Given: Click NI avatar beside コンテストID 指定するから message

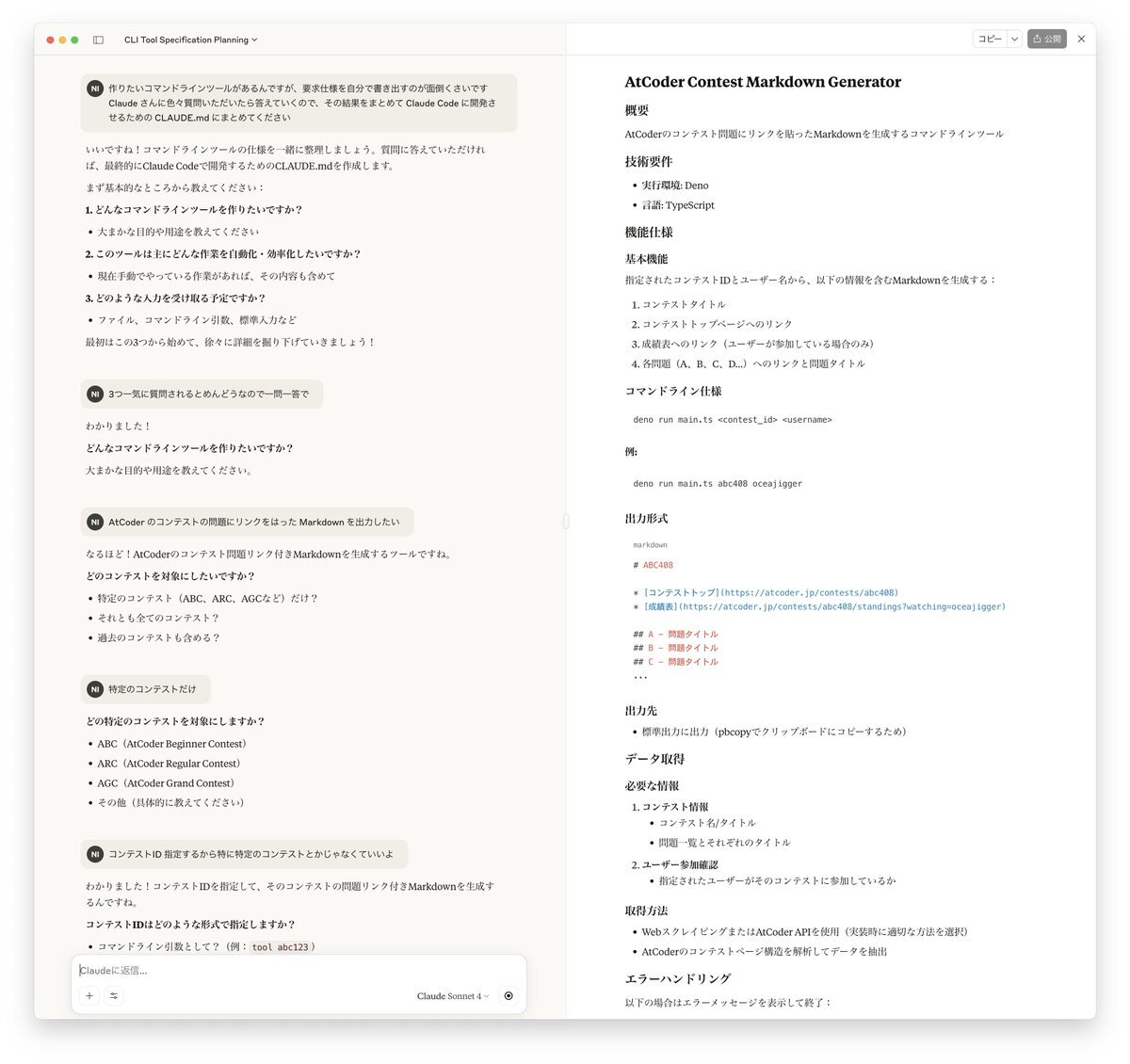Looking at the screenshot, I should click(x=95, y=854).
